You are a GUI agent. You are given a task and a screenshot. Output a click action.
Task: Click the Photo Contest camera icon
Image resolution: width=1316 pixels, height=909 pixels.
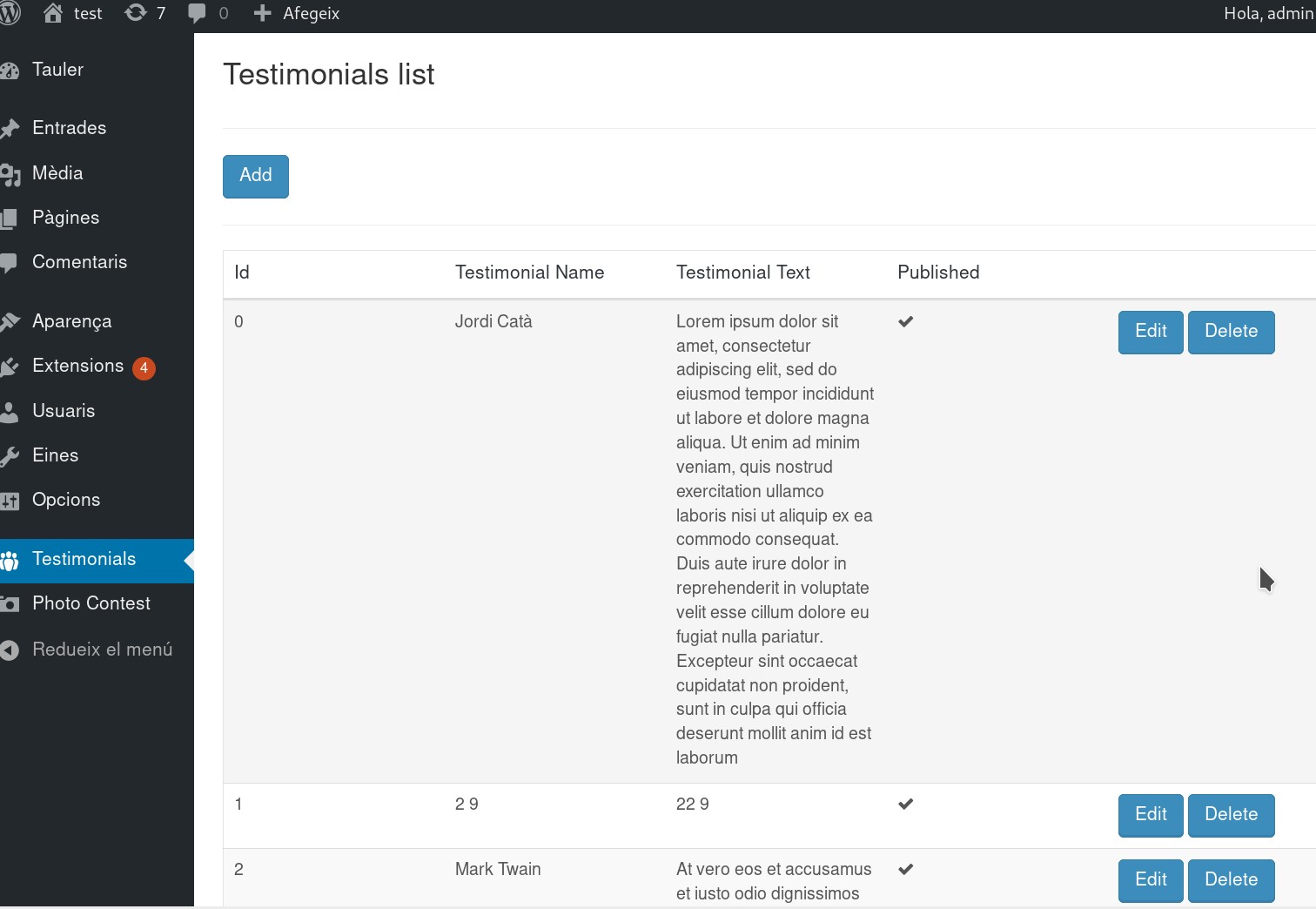(x=10, y=603)
